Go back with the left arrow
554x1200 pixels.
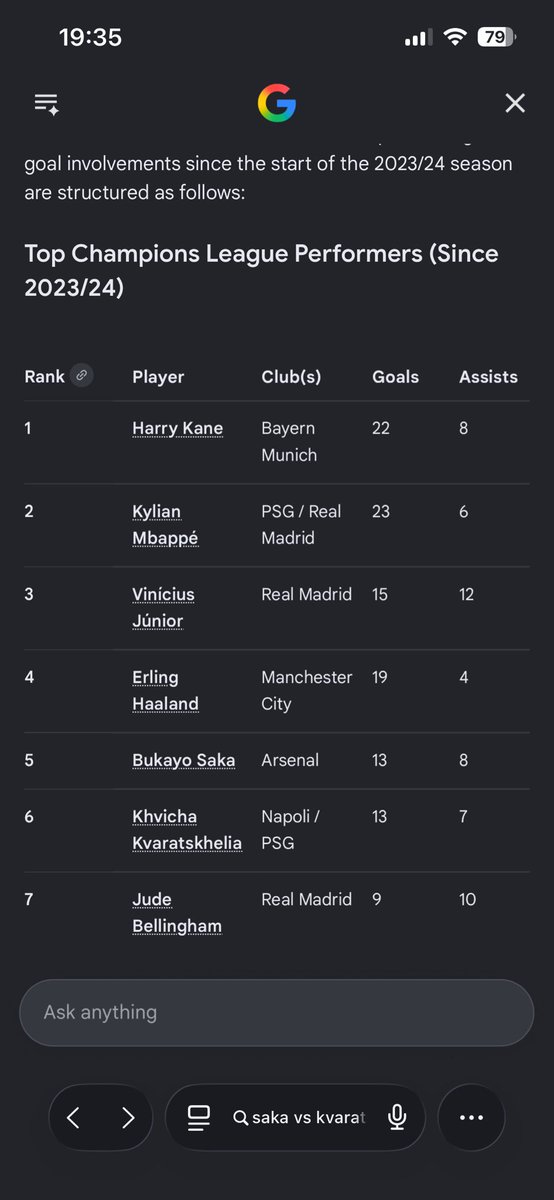(73, 1118)
